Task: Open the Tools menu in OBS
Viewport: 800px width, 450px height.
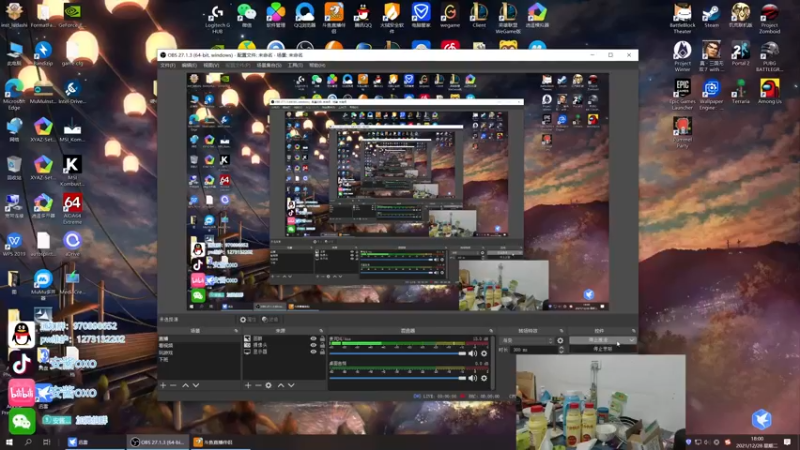Action: pos(295,65)
